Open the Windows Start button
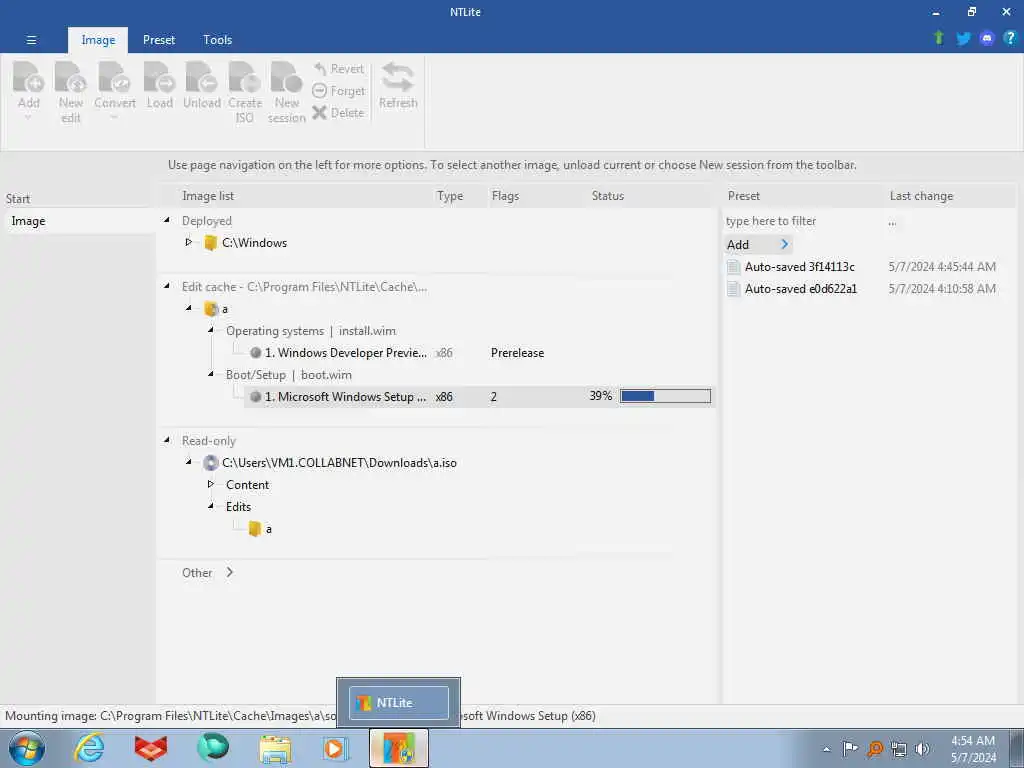The height and width of the screenshot is (768, 1024). click(x=27, y=748)
